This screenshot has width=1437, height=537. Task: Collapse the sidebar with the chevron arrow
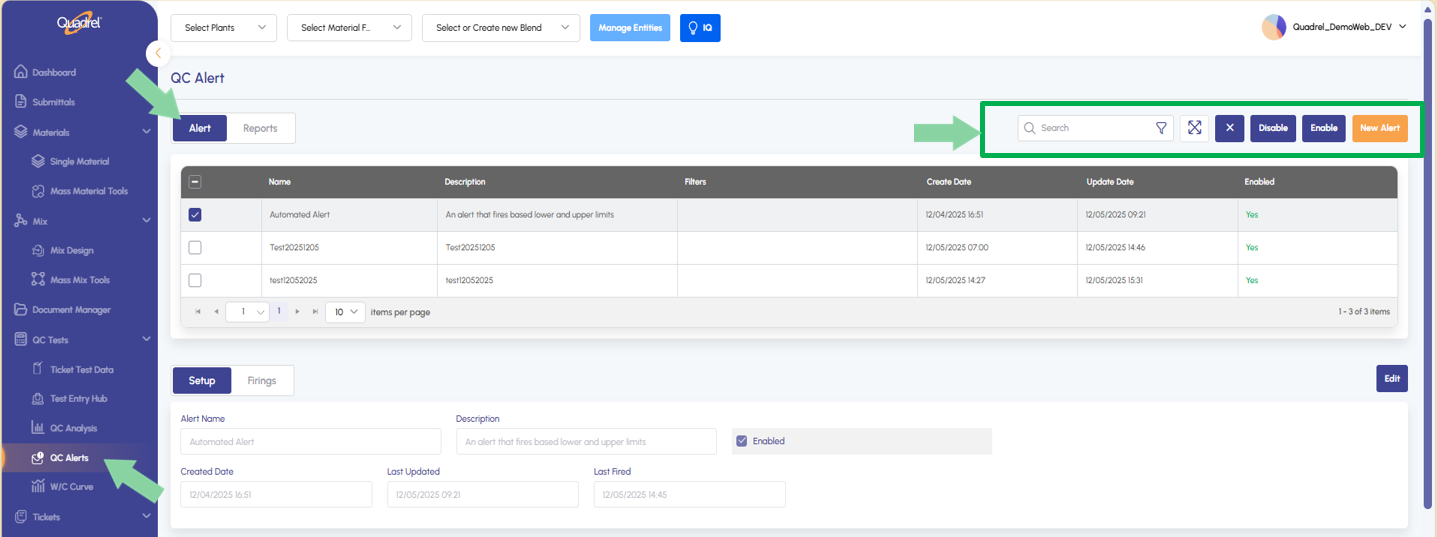(157, 53)
